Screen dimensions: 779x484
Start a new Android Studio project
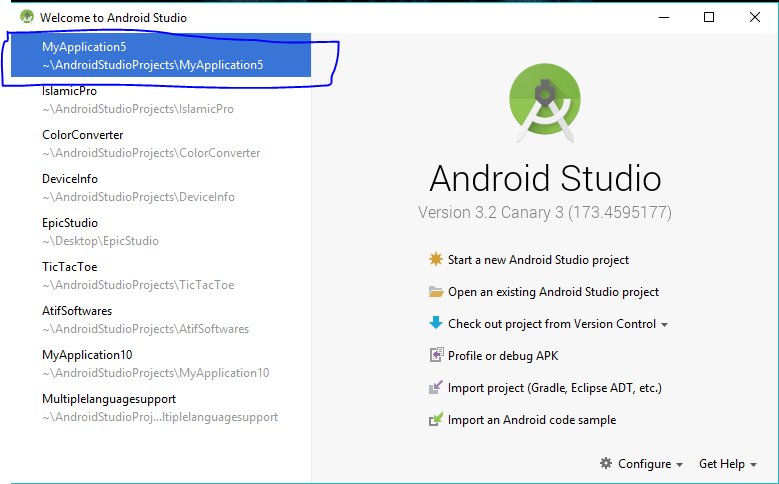pos(538,260)
